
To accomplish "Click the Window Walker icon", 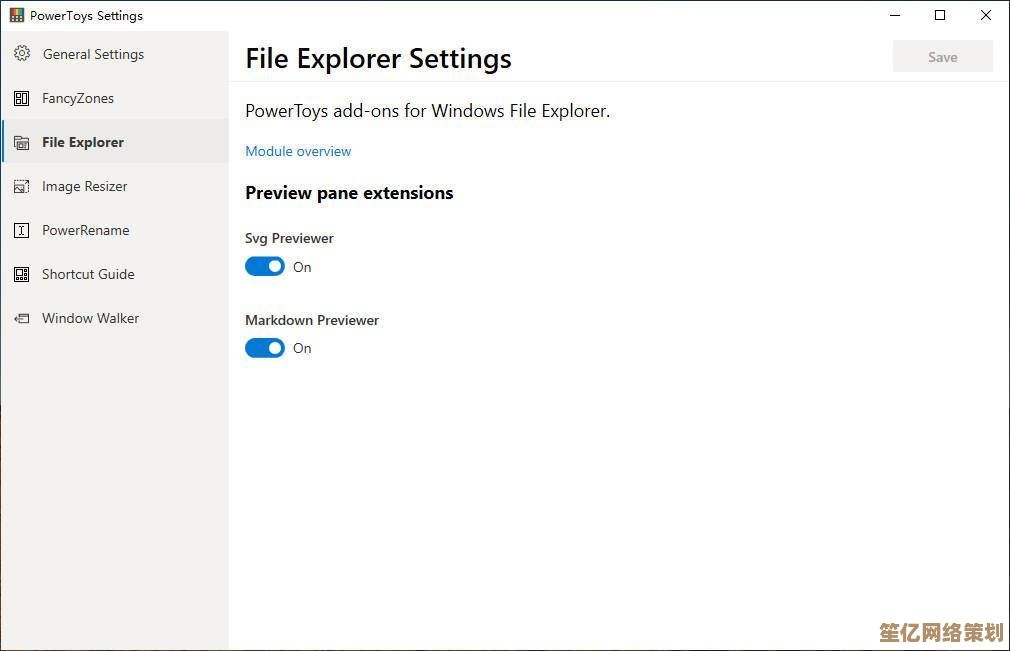I will click(22, 318).
